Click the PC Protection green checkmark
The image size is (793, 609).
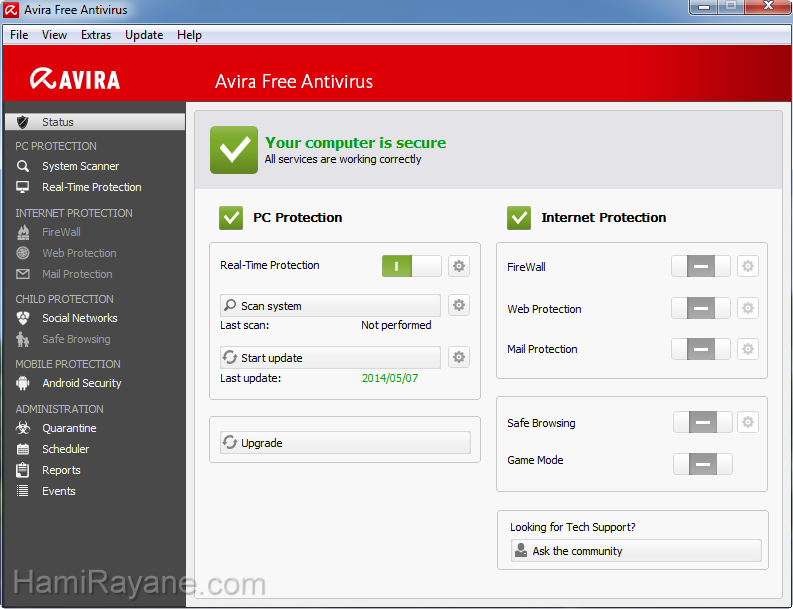point(231,218)
